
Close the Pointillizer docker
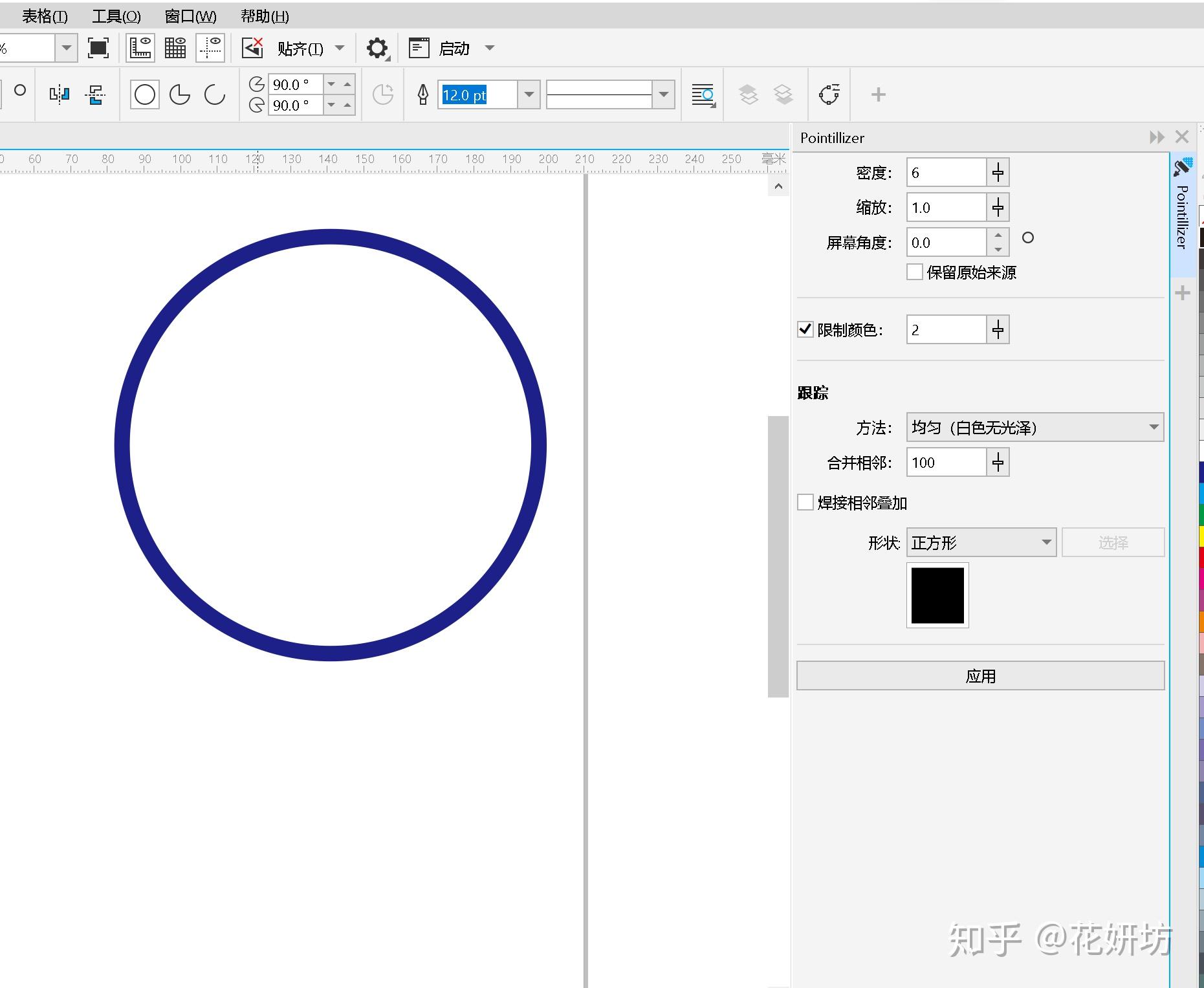(x=1182, y=137)
